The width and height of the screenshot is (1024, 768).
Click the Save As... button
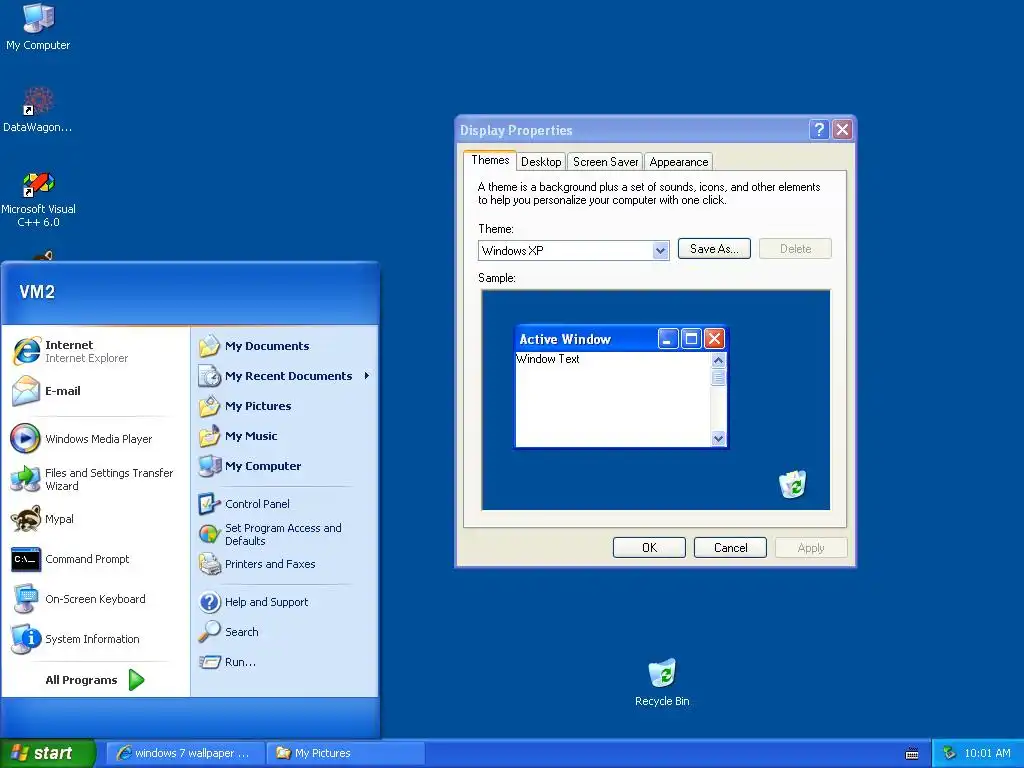tap(714, 249)
